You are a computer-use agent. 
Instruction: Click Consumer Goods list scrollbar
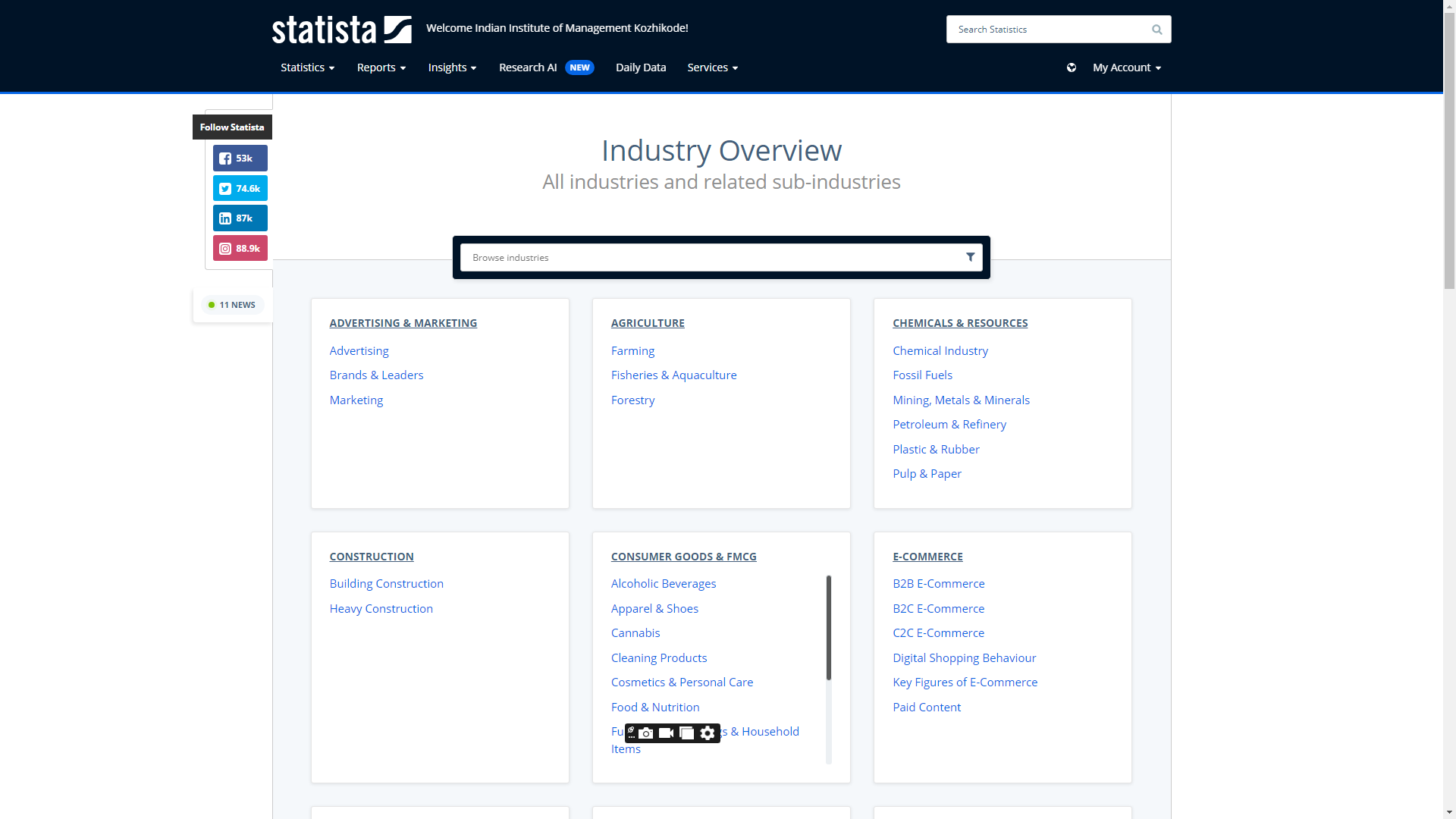pyautogui.click(x=828, y=629)
